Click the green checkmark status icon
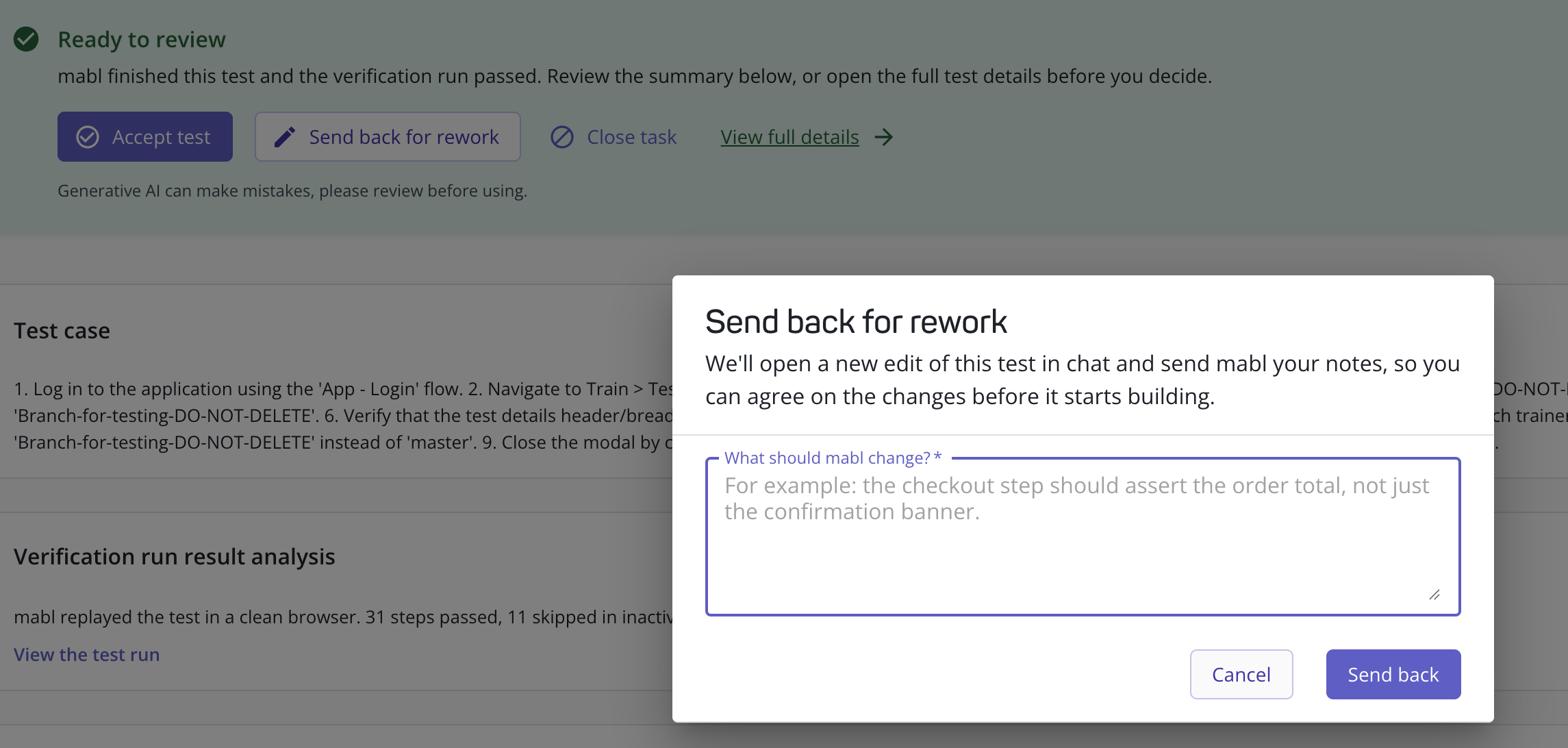1568x748 pixels. 26,39
